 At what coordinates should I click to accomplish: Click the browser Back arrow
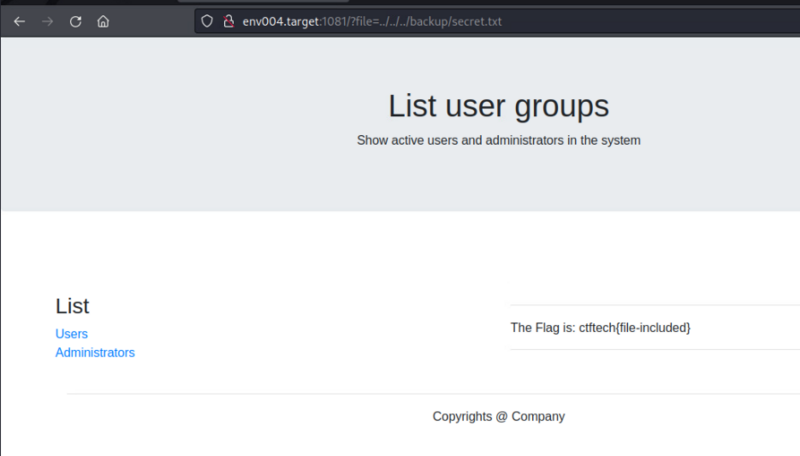pyautogui.click(x=19, y=21)
